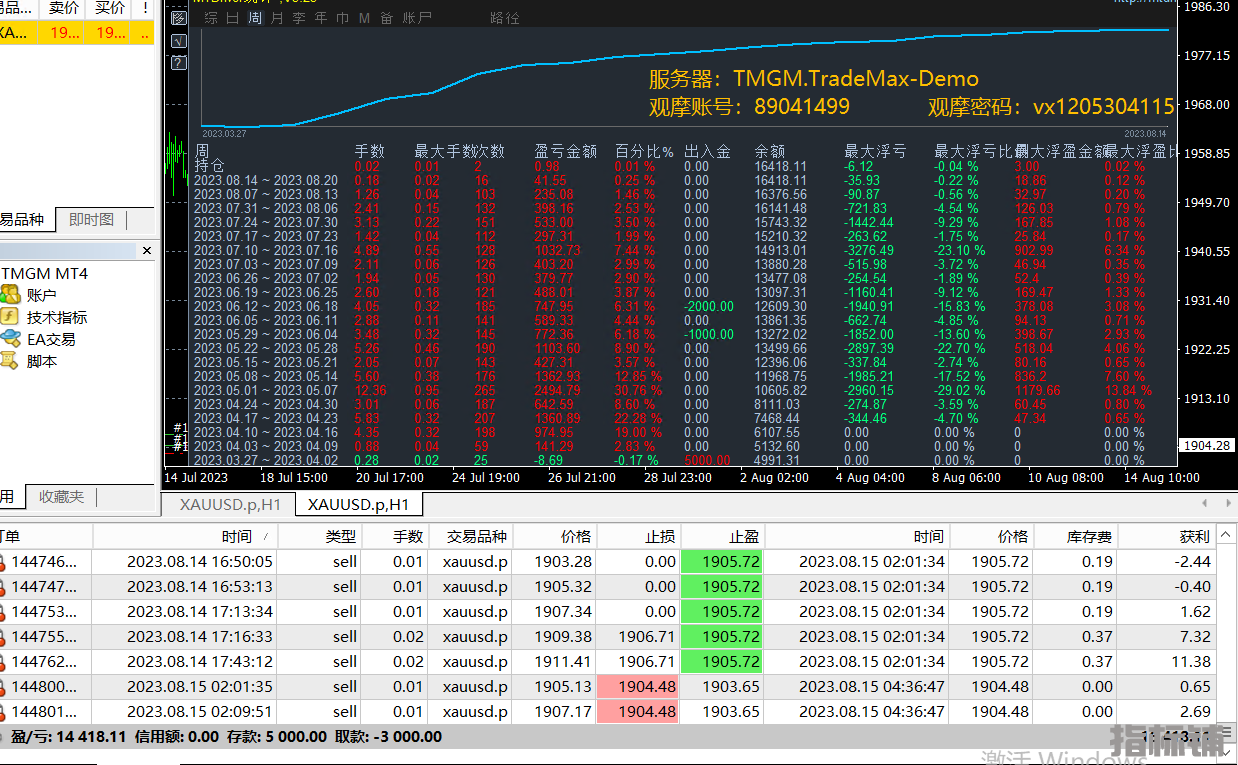Click the 持仓 positions row label

click(210, 166)
